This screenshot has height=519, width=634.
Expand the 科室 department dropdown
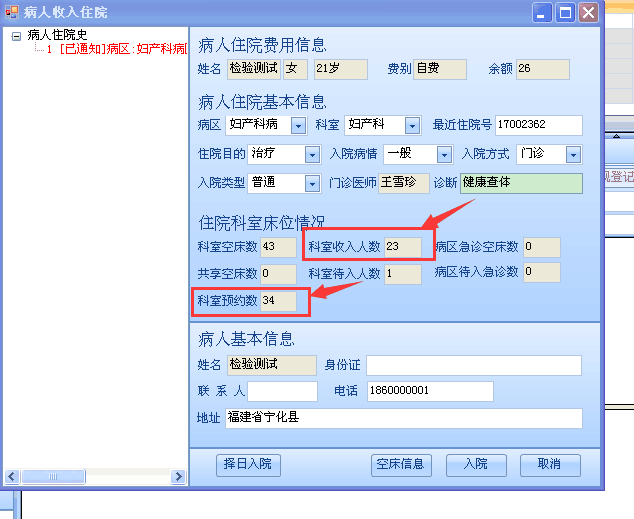coord(412,126)
